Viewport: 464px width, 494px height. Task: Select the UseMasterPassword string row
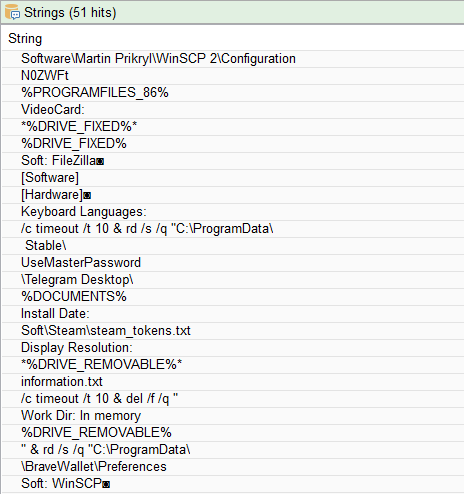(x=233, y=263)
